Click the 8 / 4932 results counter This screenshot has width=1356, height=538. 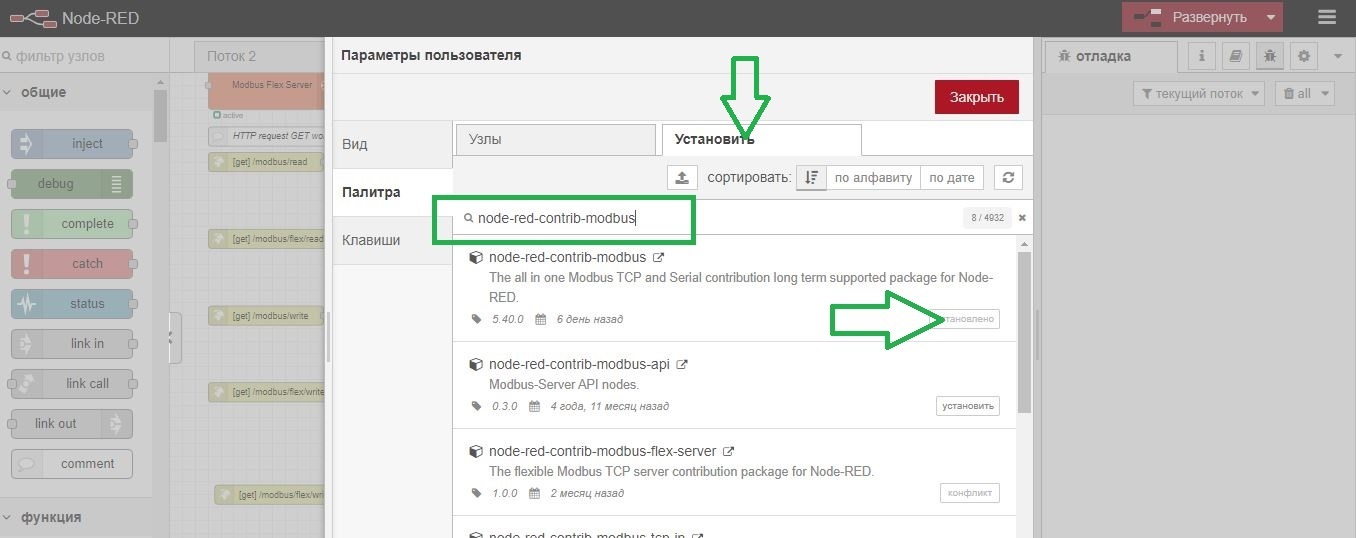(987, 217)
